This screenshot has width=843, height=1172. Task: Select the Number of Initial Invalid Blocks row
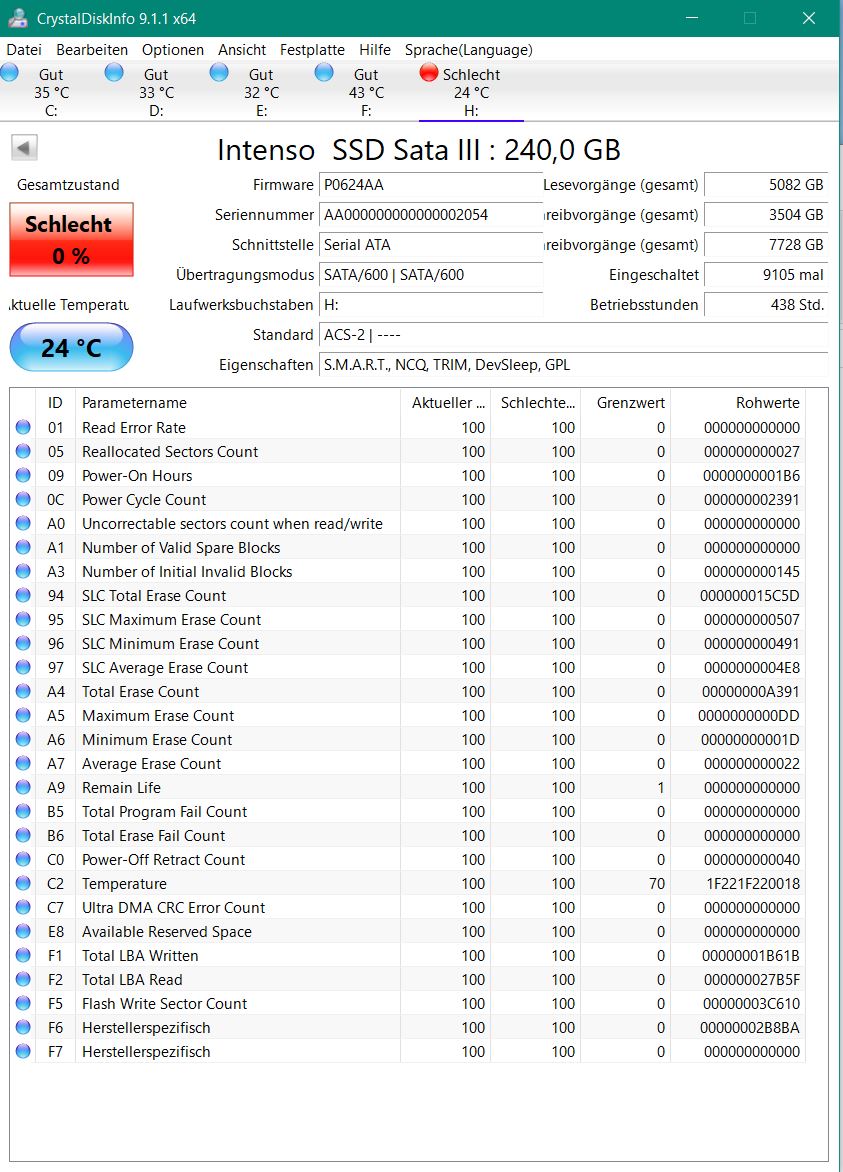[408, 572]
